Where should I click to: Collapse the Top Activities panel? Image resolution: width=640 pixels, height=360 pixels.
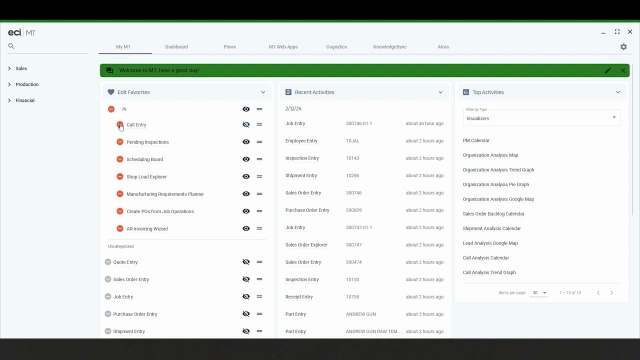[618, 92]
